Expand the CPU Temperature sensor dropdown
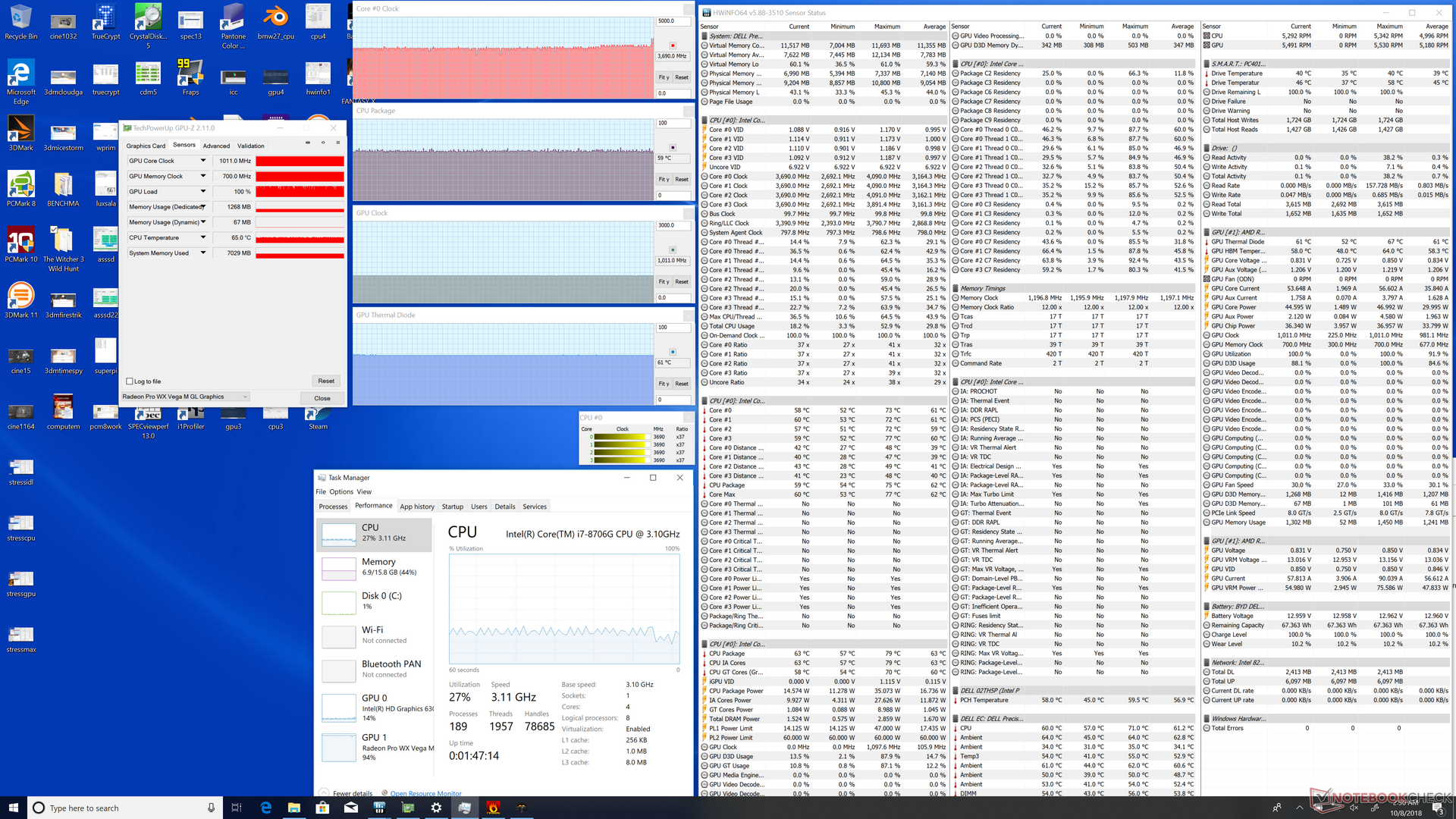Viewport: 1456px width, 819px height. (x=202, y=237)
